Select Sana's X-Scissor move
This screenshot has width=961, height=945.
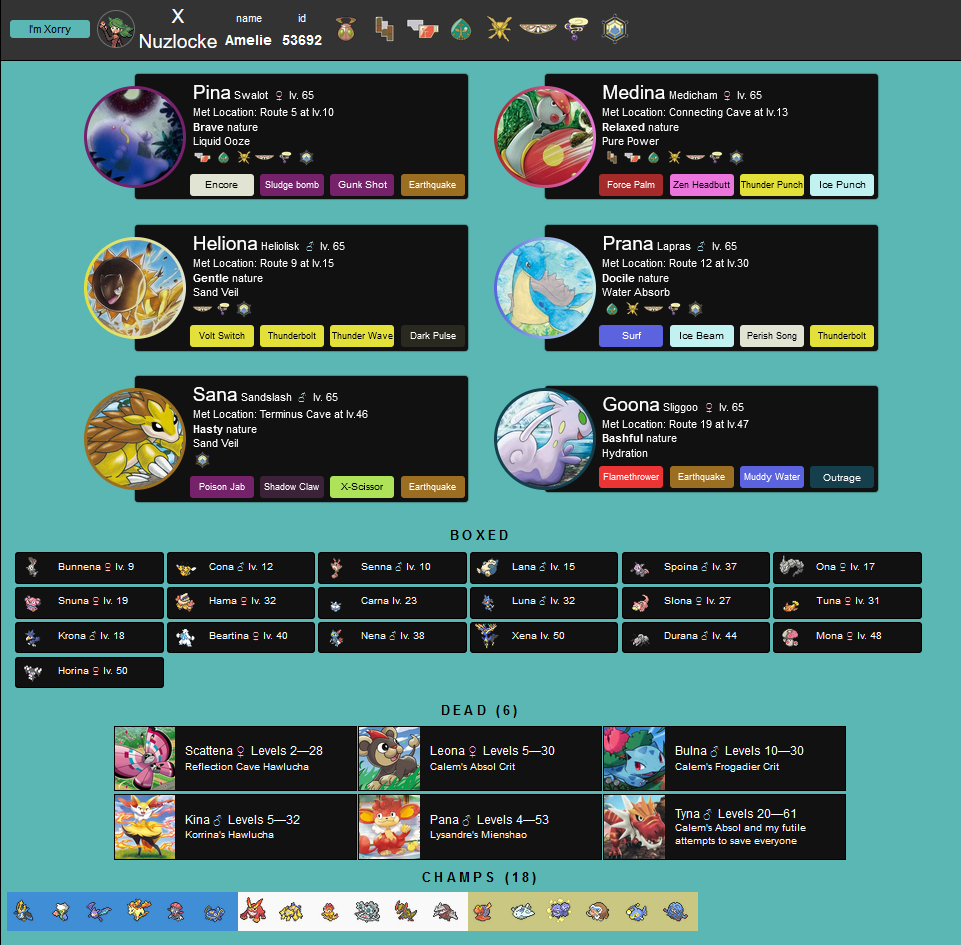click(x=362, y=487)
